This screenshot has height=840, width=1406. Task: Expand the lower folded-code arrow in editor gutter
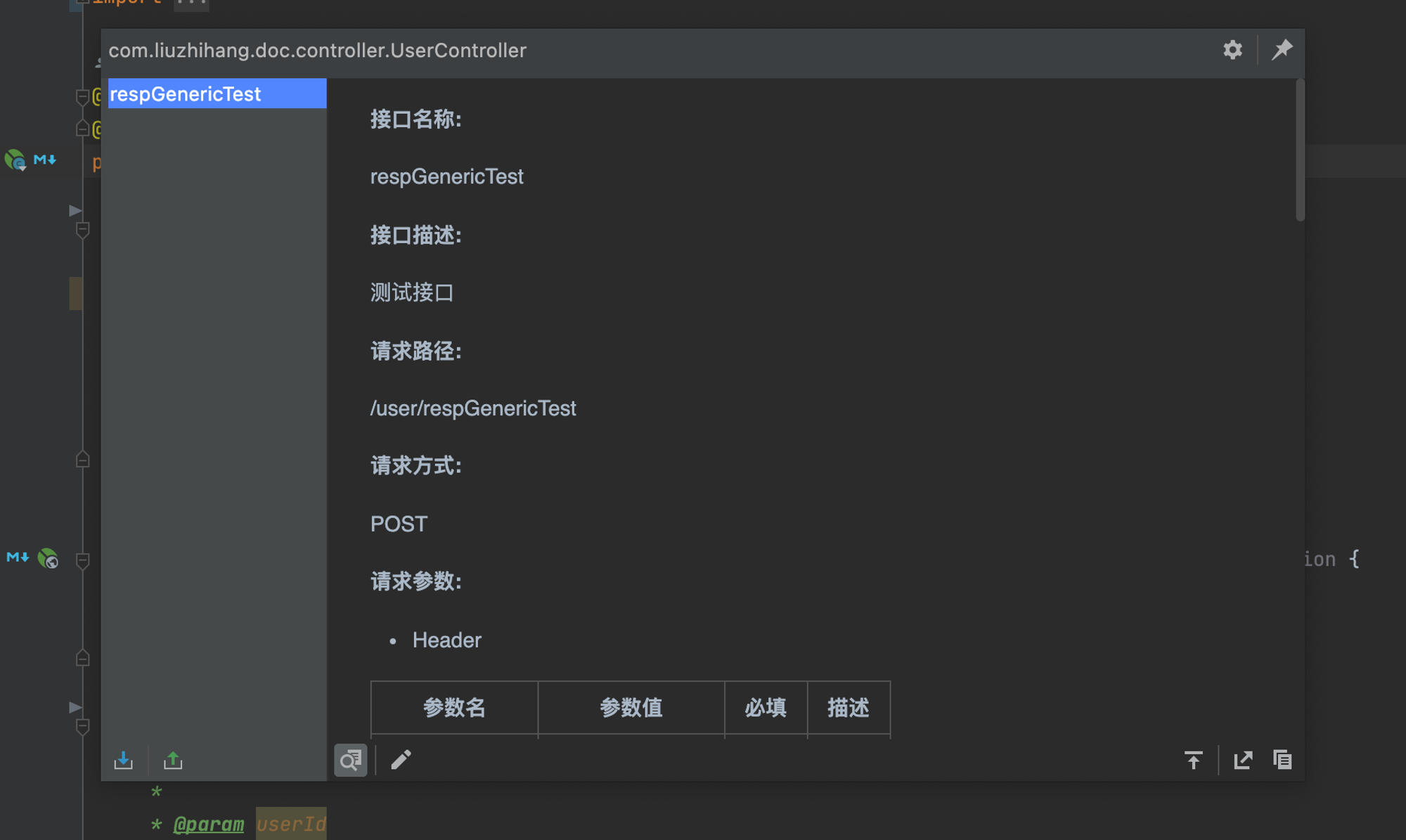click(x=75, y=707)
